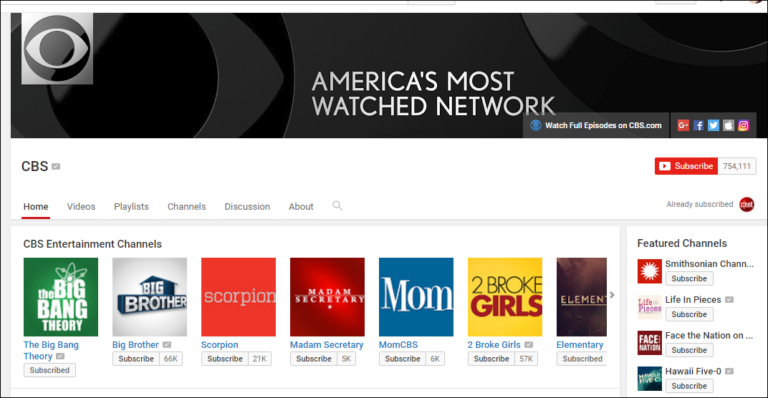Open Smithsonian Channel featured link
The image size is (768, 398).
coord(709,264)
